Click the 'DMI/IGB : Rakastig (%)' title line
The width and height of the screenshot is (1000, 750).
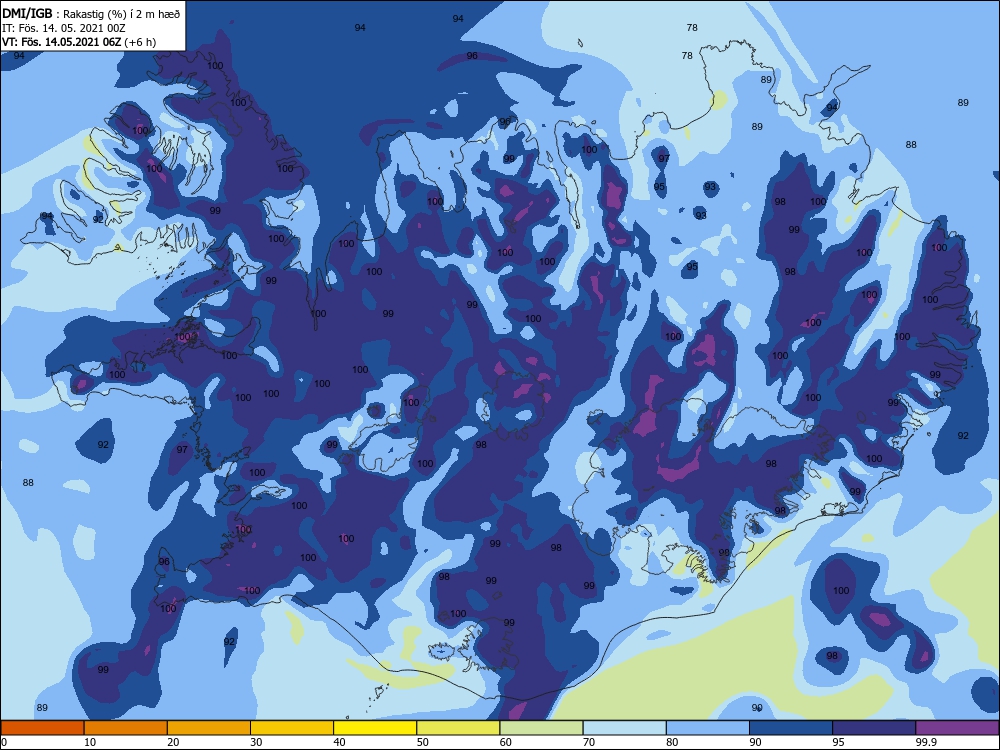92,14
